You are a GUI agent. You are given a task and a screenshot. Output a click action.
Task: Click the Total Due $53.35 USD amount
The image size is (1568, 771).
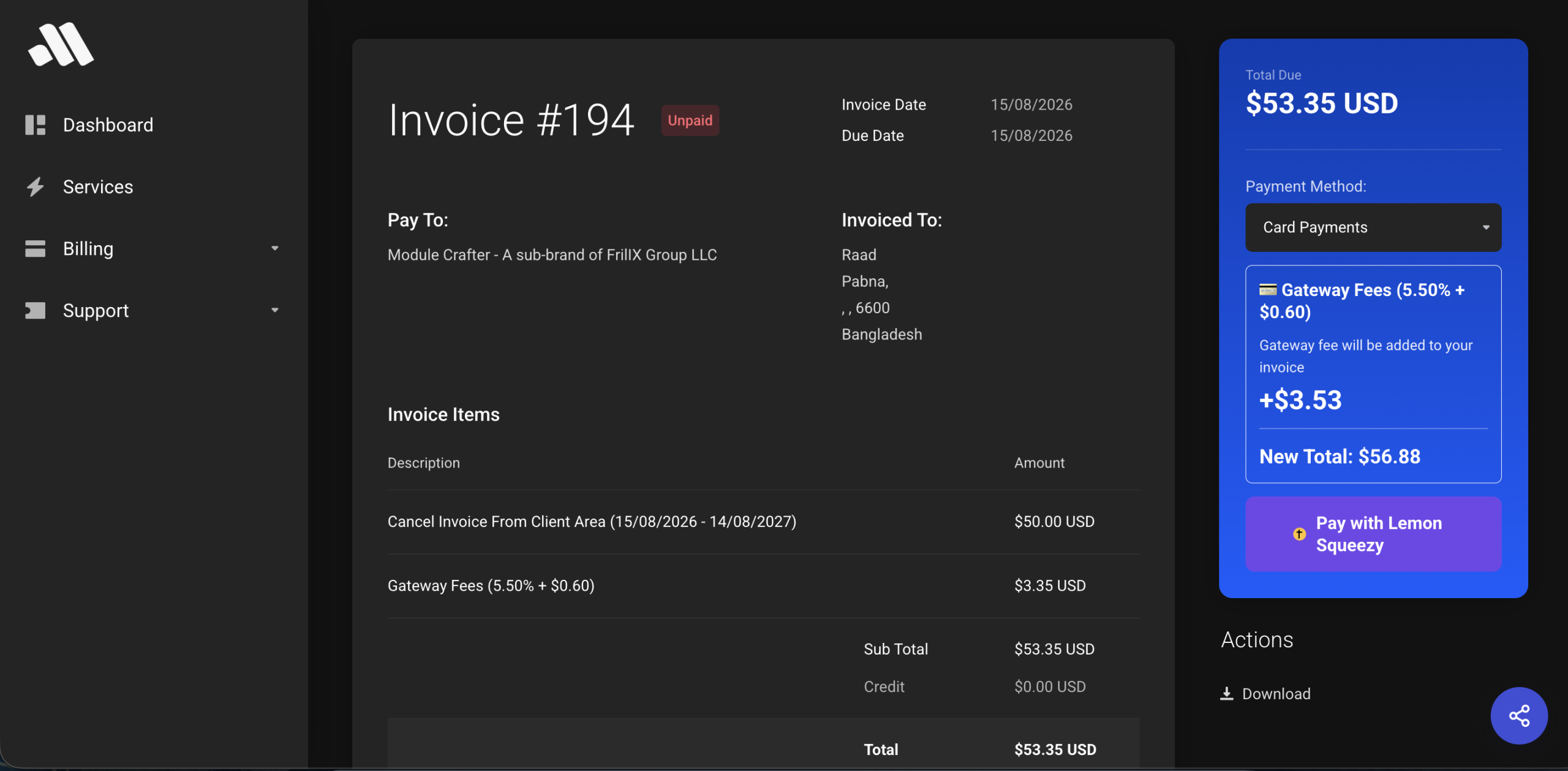(1322, 103)
